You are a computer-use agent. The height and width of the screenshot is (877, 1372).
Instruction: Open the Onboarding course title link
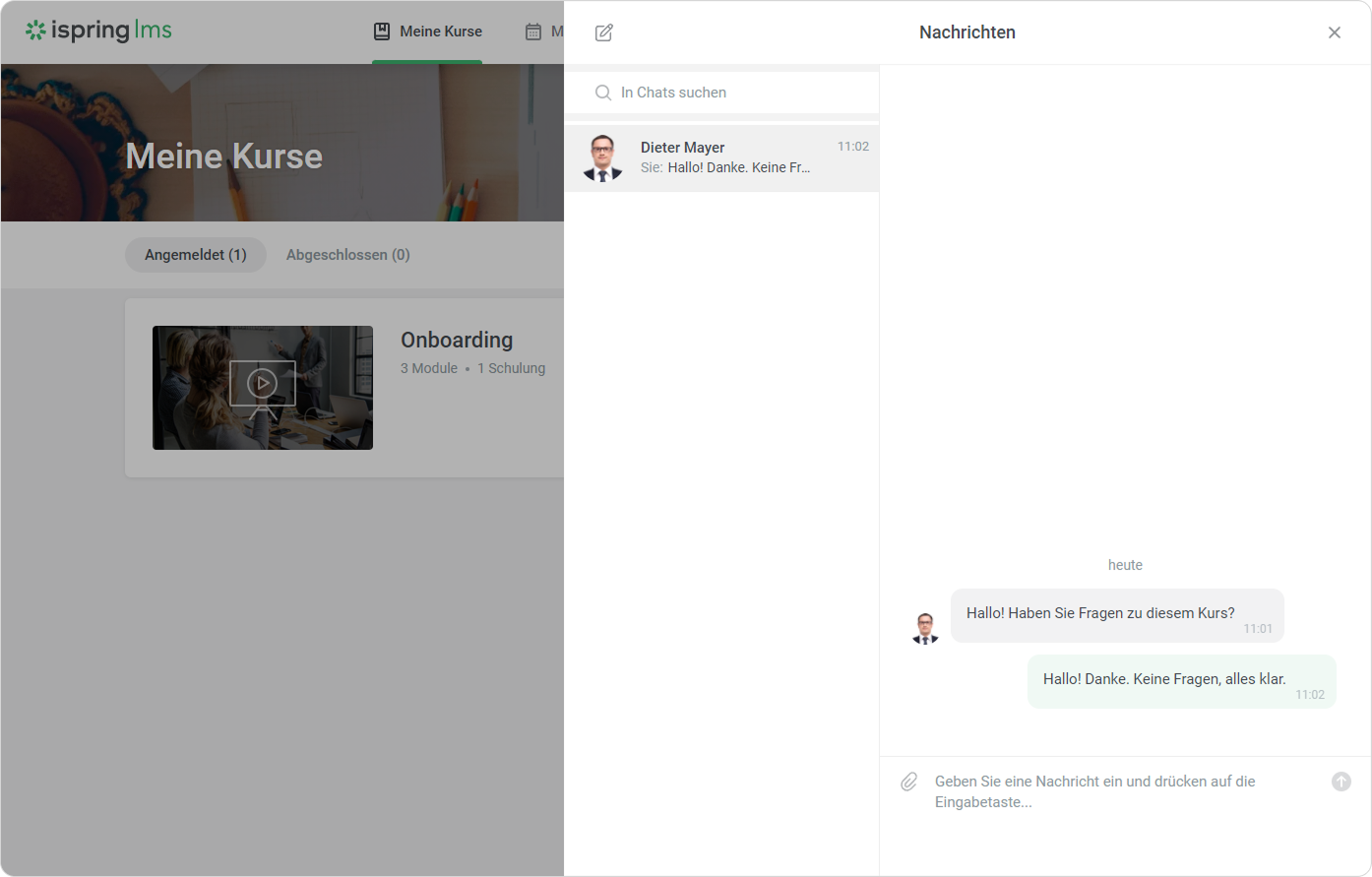coord(457,340)
